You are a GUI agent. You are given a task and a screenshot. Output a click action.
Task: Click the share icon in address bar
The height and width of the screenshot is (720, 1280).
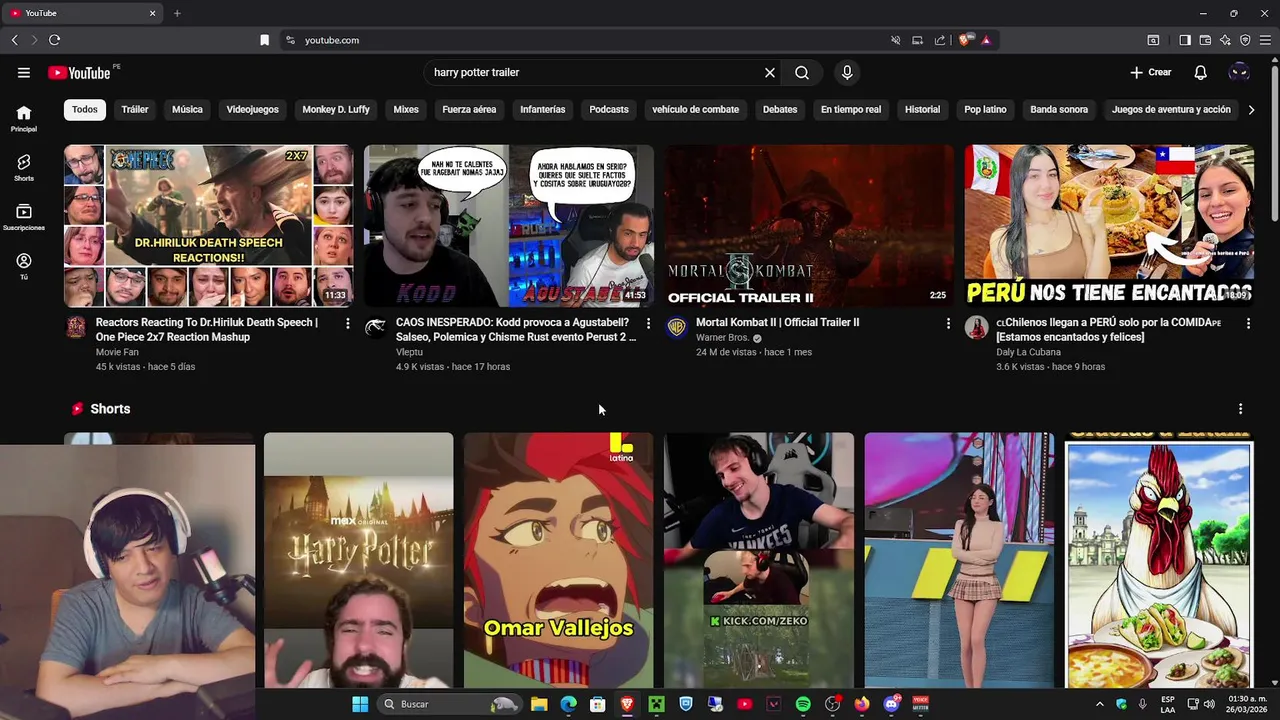(940, 40)
